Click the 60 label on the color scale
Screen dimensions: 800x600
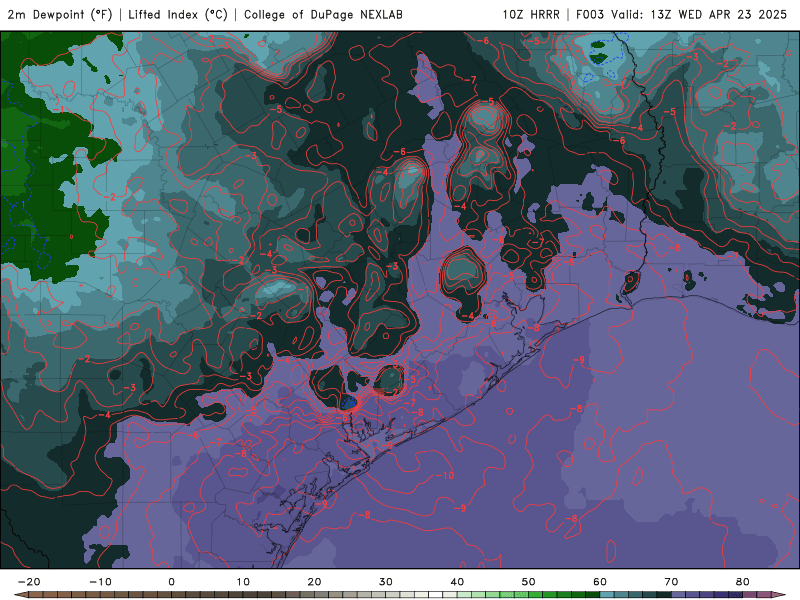(x=600, y=582)
